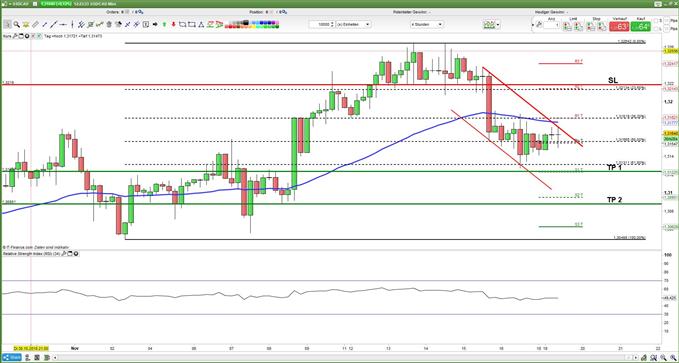Select the red down-arrow marker tool

pyautogui.click(x=173, y=24)
